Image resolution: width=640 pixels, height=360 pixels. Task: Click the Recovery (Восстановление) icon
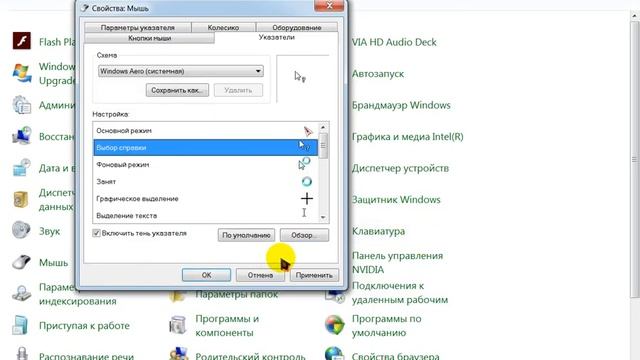(x=21, y=136)
